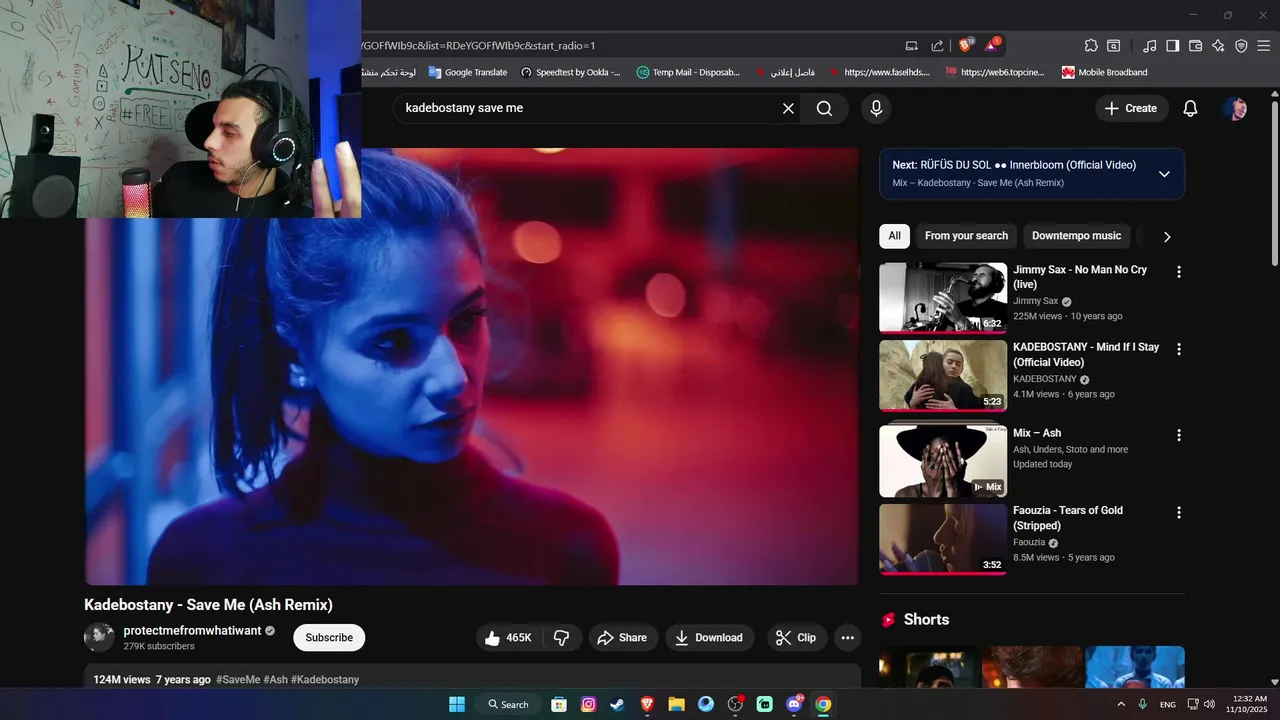This screenshot has height=720, width=1280.
Task: Select the Downtempo music chip
Action: click(1076, 236)
